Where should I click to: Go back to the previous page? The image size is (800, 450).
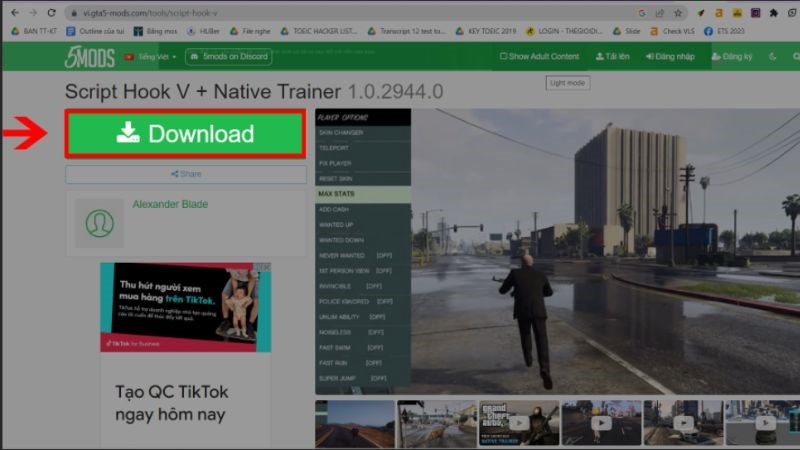pyautogui.click(x=15, y=13)
